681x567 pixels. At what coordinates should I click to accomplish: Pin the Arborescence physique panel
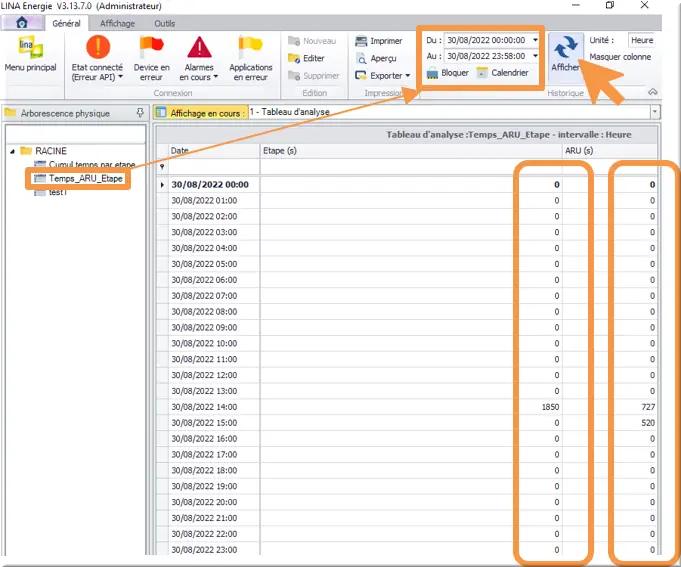(x=140, y=113)
